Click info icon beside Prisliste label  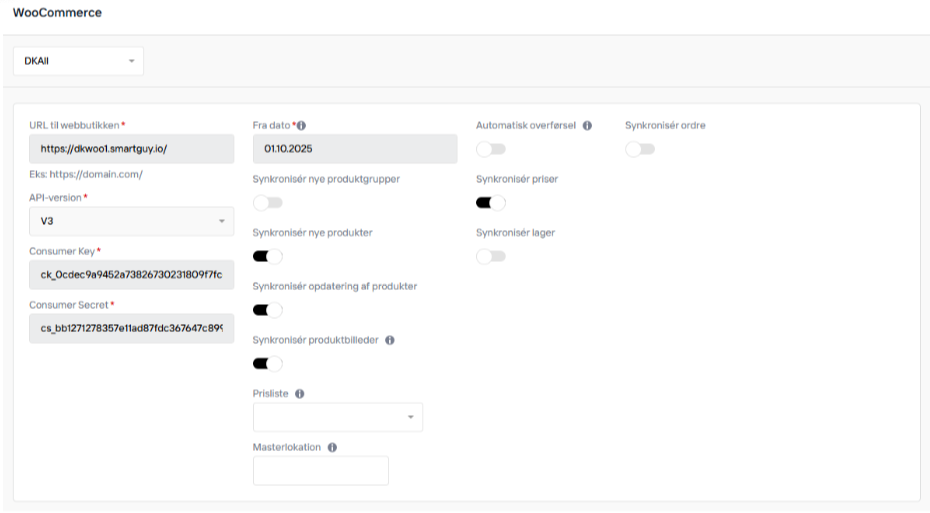click(300, 394)
